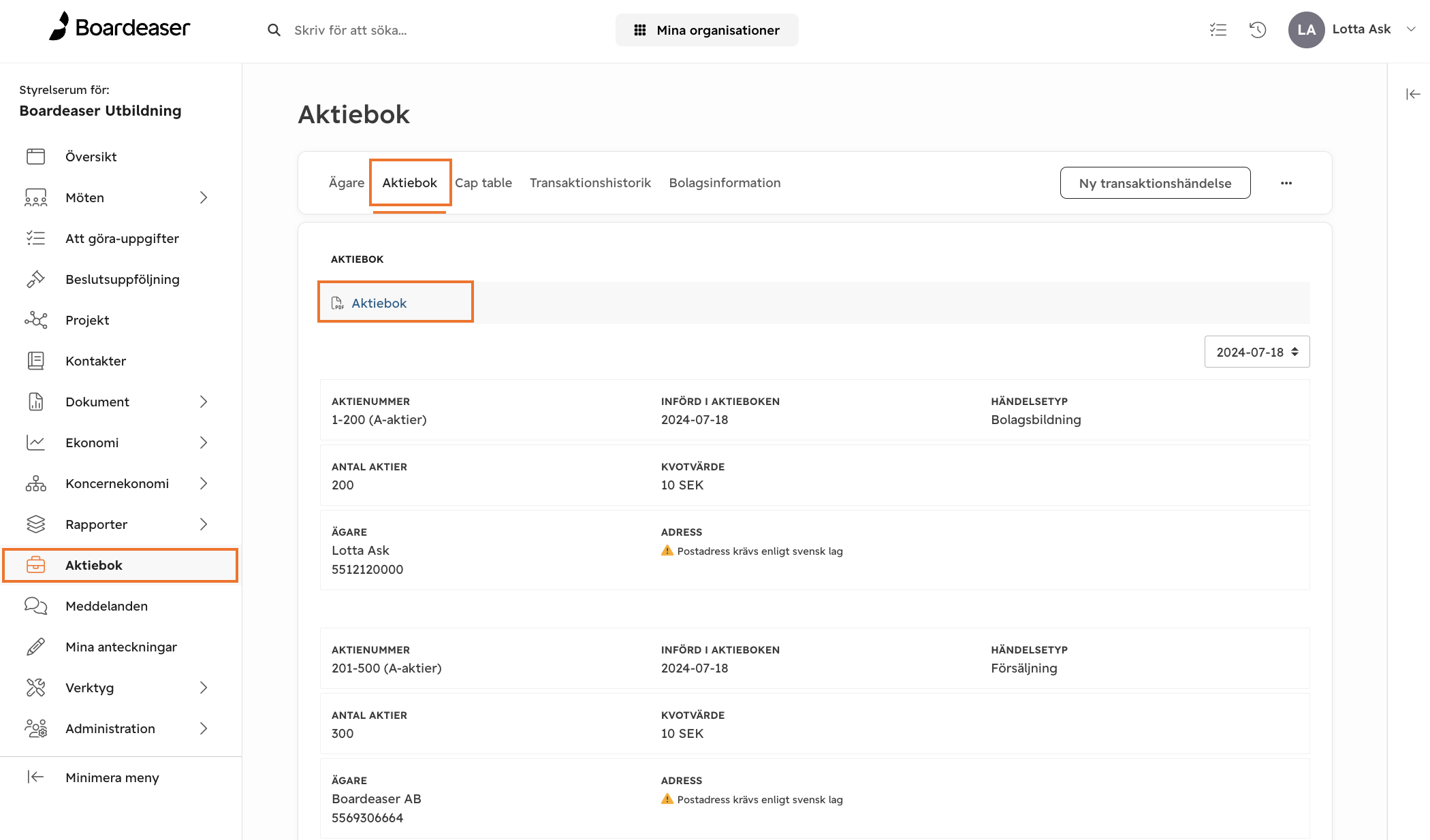Open Mina anteckningar in the sidebar

tap(121, 647)
